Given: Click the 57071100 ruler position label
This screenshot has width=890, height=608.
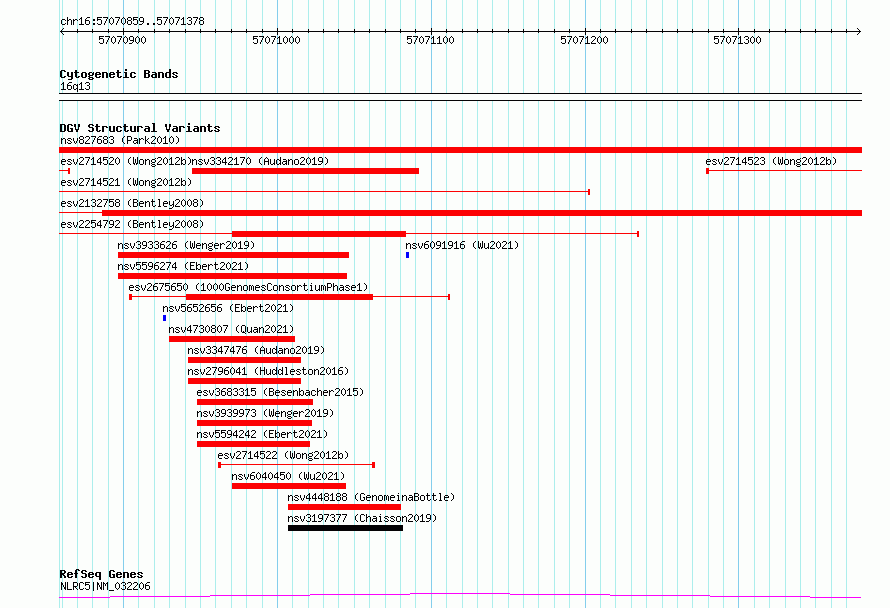Looking at the screenshot, I should click(430, 40).
